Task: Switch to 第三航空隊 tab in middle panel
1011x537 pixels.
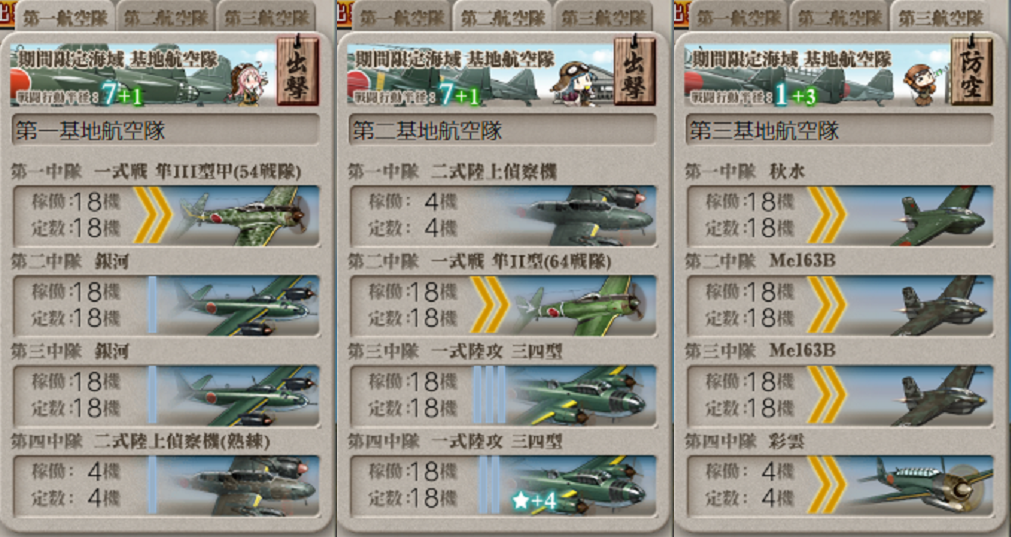Action: point(604,17)
